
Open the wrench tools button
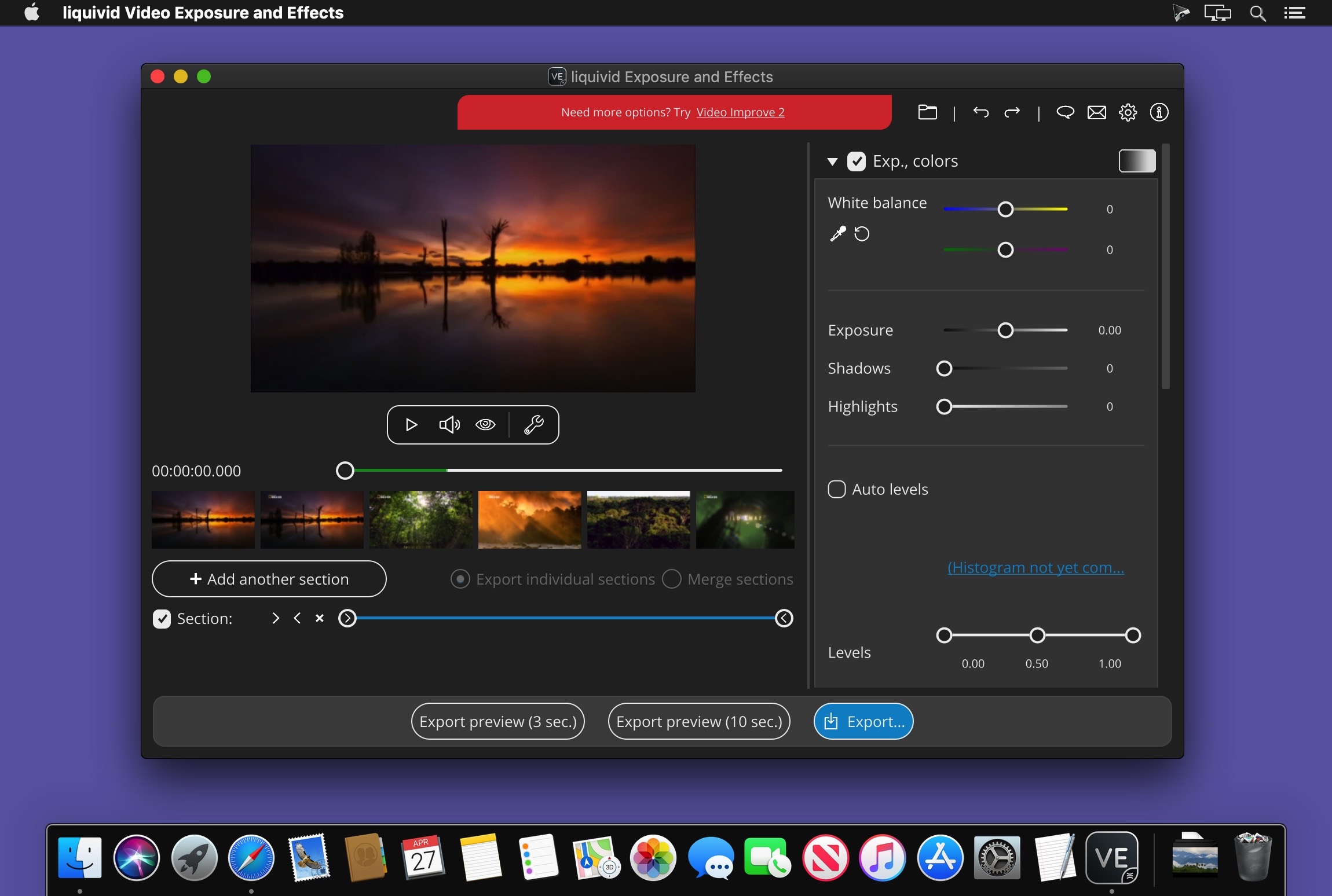coord(533,425)
